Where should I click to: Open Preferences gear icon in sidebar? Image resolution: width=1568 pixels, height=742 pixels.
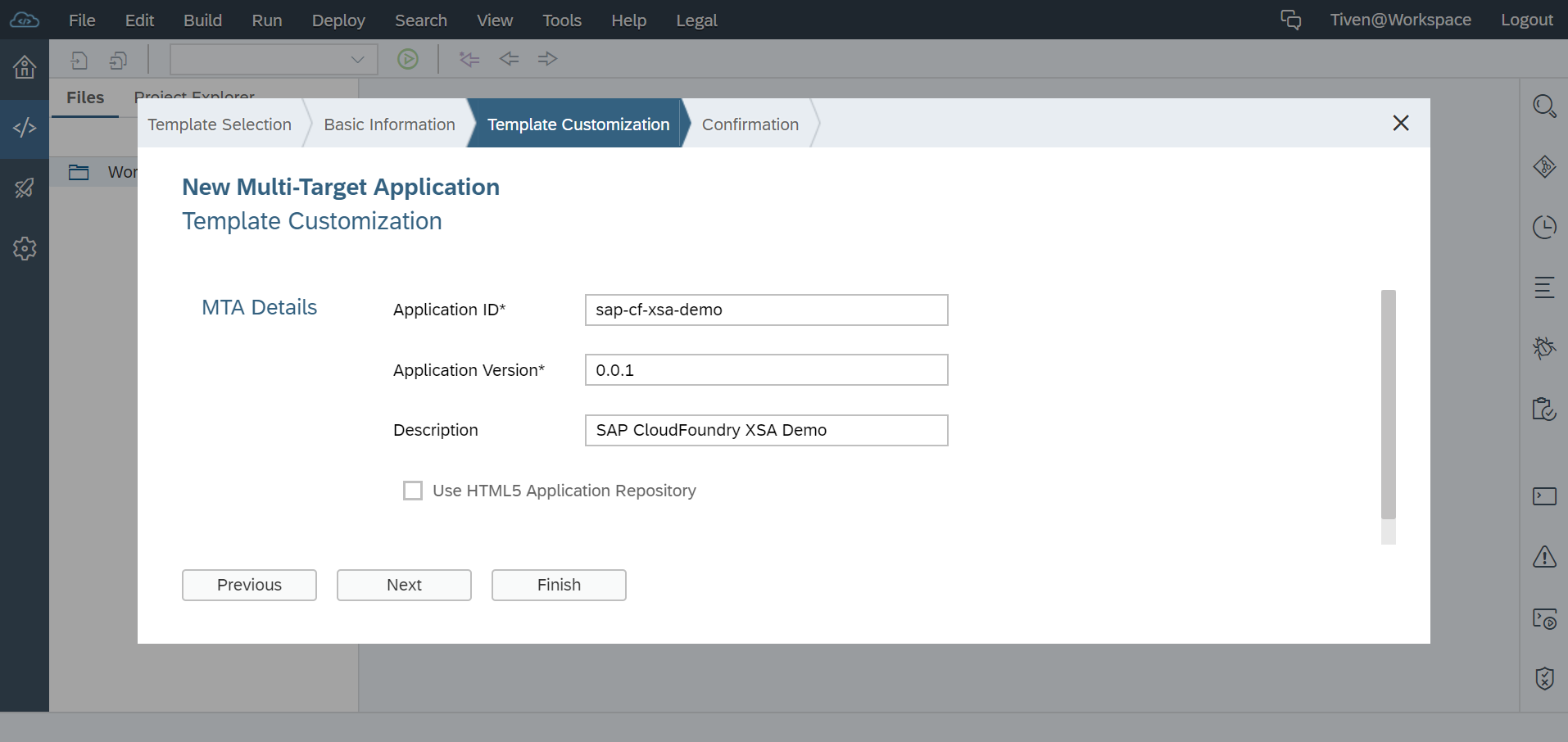coord(25,249)
